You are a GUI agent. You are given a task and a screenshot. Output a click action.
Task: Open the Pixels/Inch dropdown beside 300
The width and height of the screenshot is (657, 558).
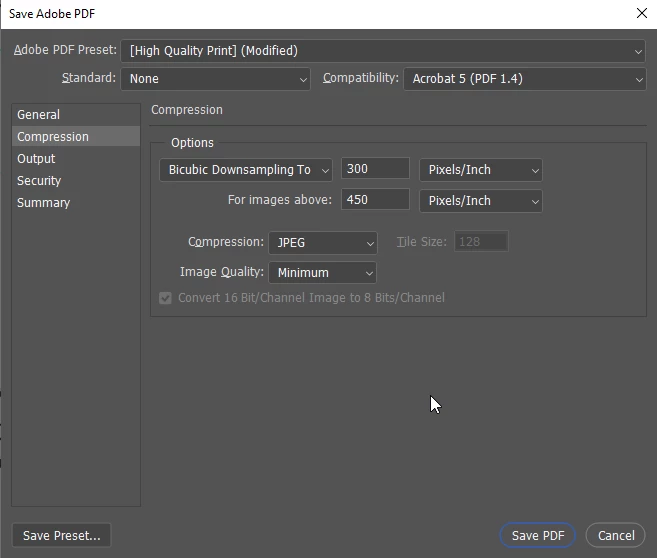tap(481, 170)
